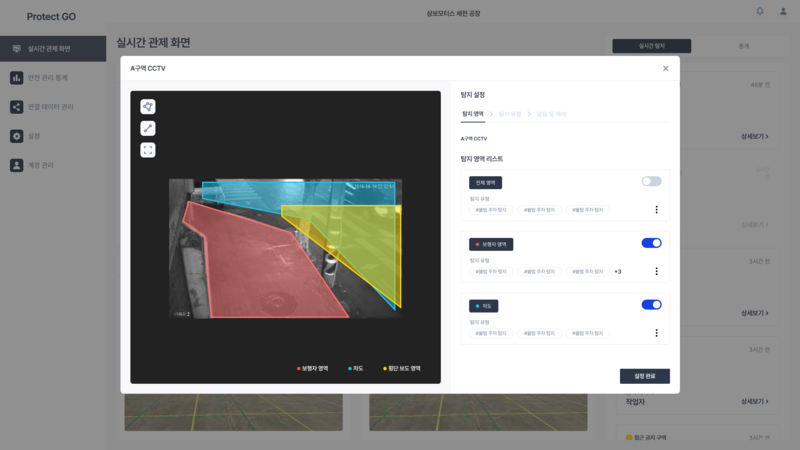Go to the 알림 및 제어 step tab
Screen dimensions: 800x450
(551, 114)
